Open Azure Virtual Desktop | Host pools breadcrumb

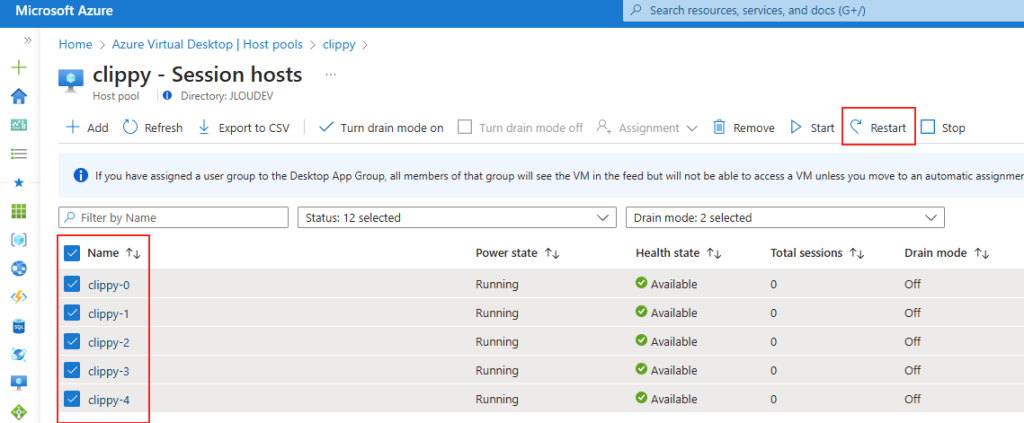(208, 44)
